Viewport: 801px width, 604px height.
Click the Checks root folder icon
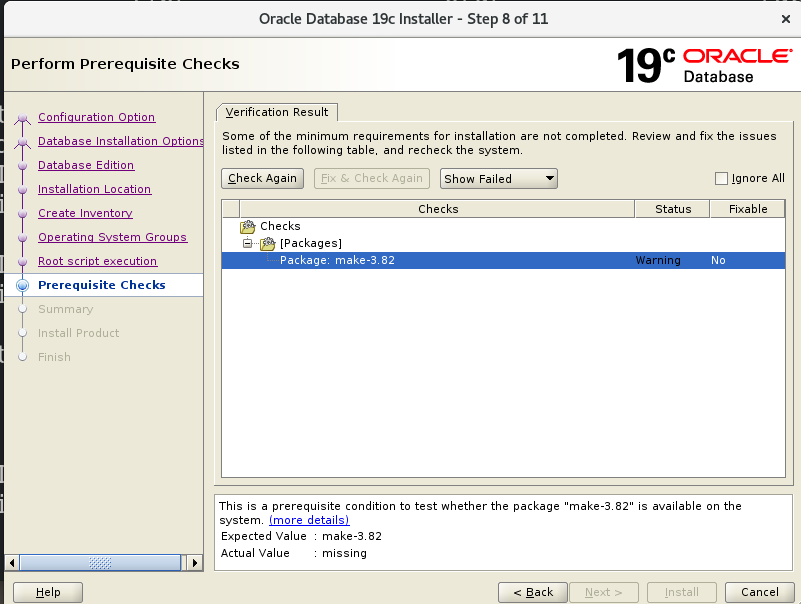pyautogui.click(x=248, y=226)
